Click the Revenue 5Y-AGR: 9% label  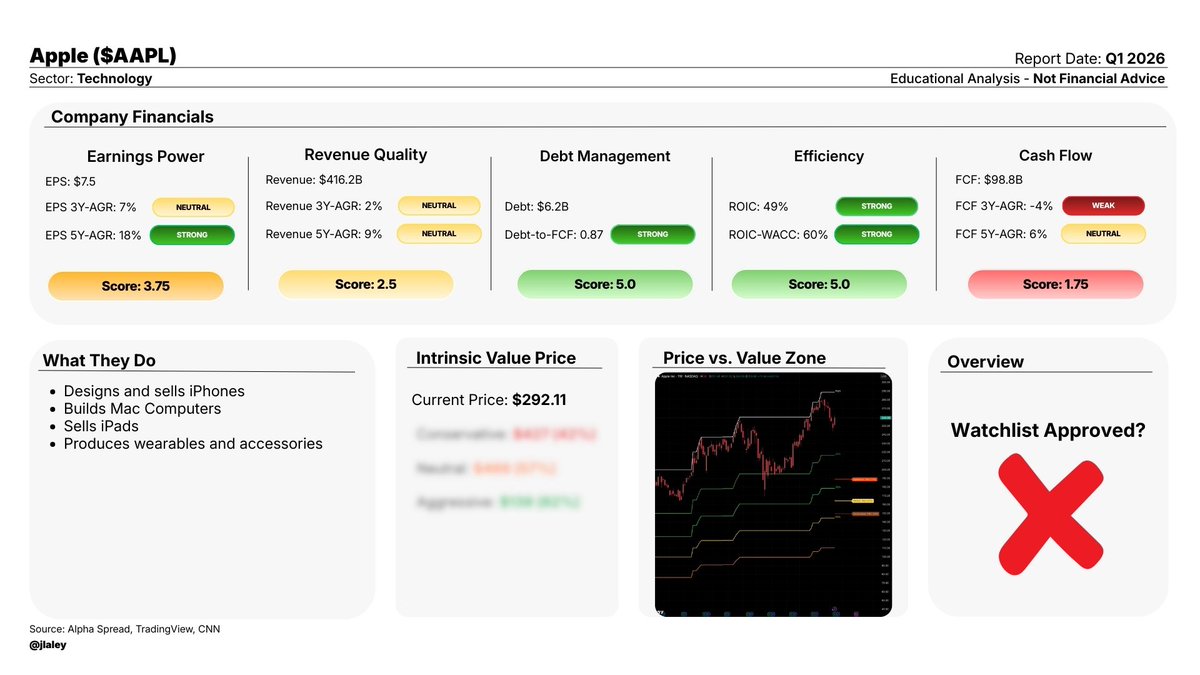coord(324,234)
